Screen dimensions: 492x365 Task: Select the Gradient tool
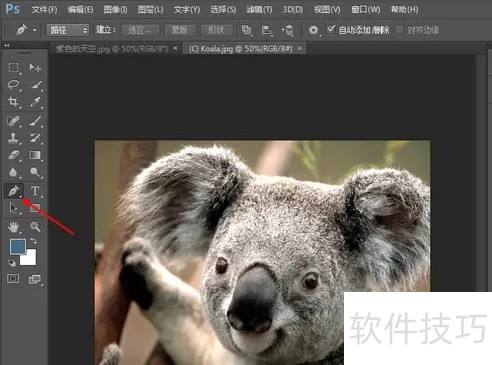(35, 155)
